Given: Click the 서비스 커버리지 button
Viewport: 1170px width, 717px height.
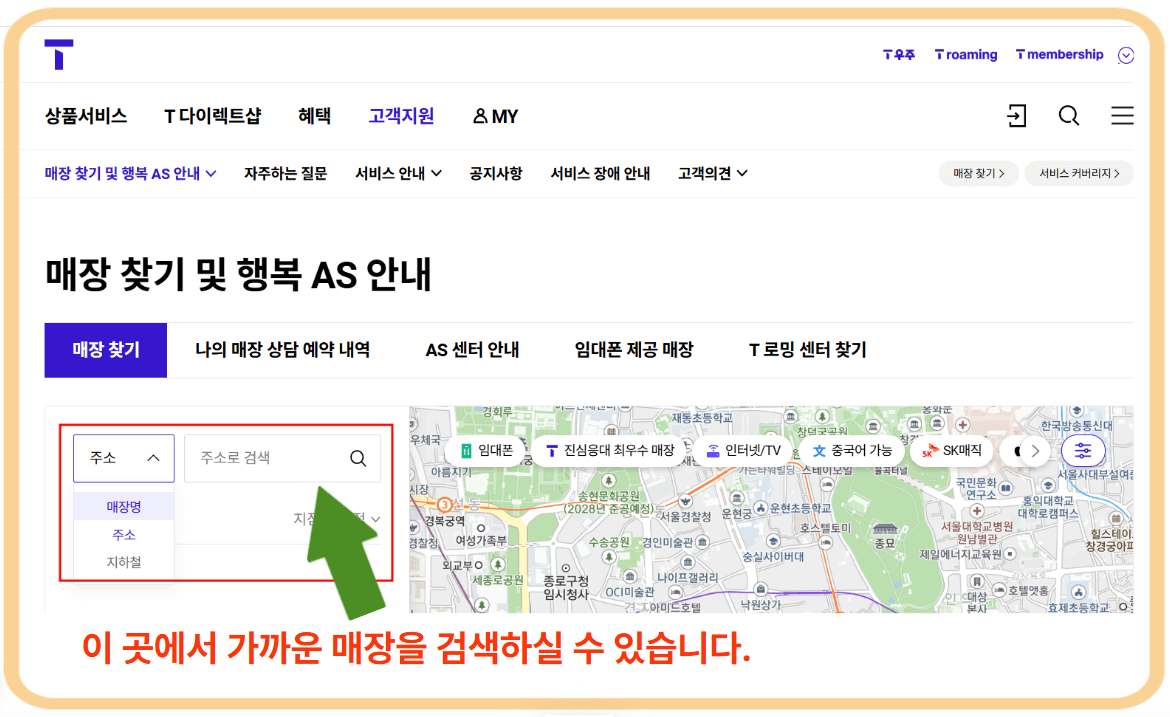Looking at the screenshot, I should coord(1079,173).
